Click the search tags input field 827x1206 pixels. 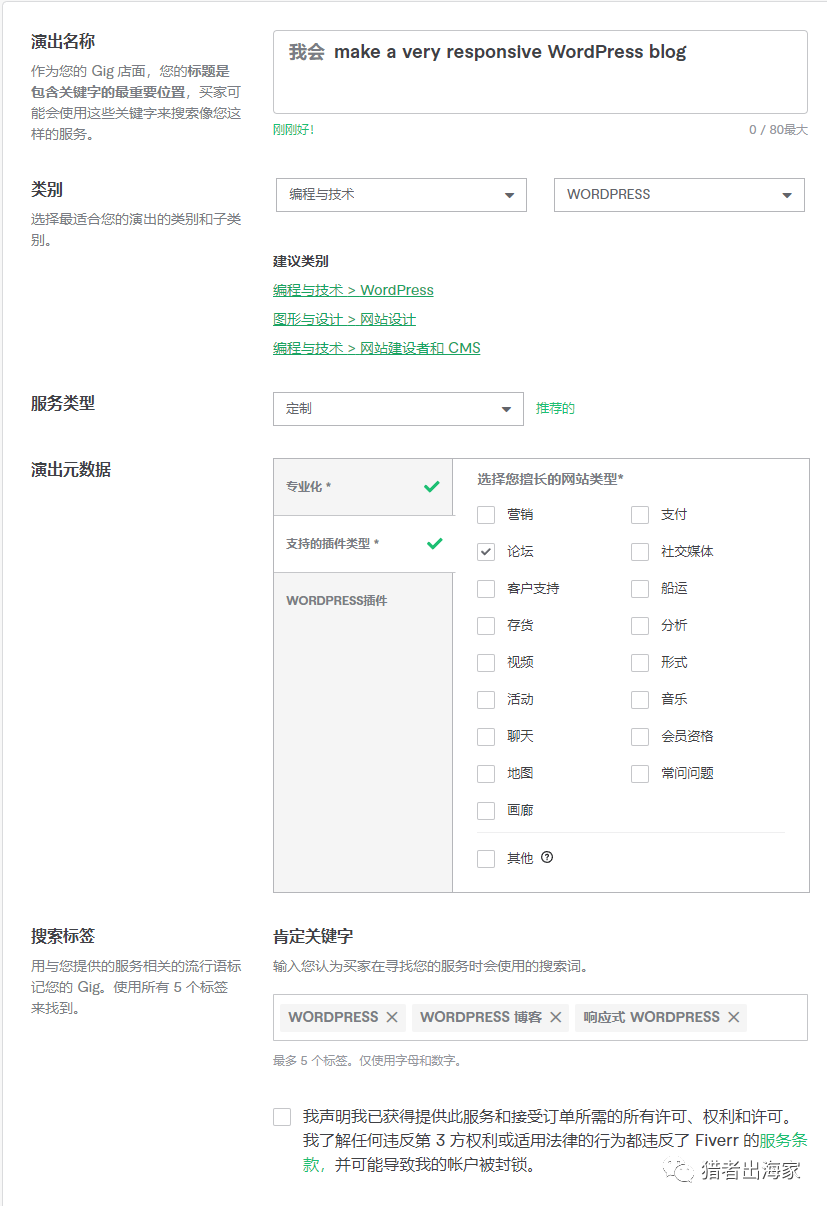[x=540, y=1017]
